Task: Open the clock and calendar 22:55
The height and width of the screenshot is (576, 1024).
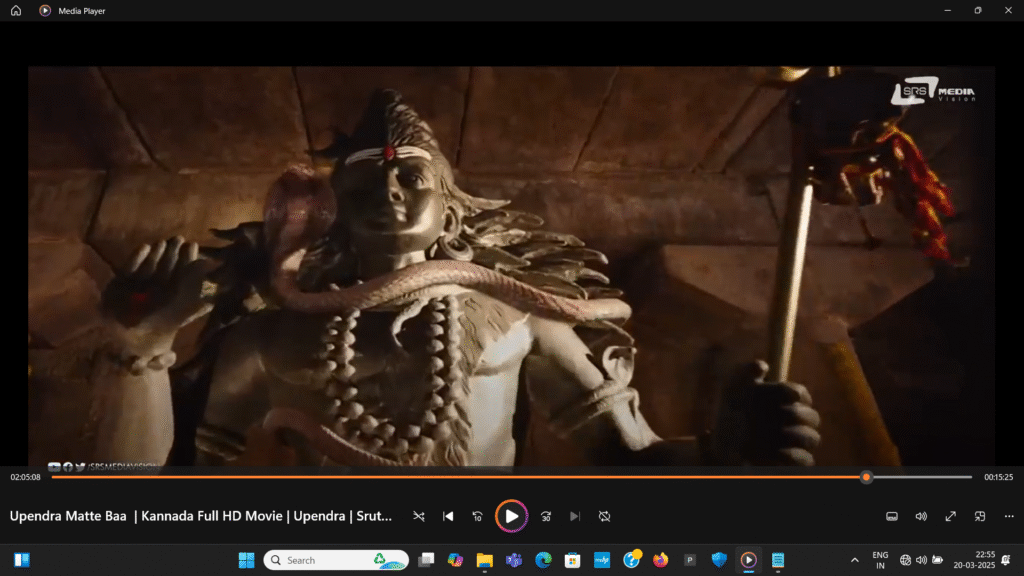Action: pos(974,560)
